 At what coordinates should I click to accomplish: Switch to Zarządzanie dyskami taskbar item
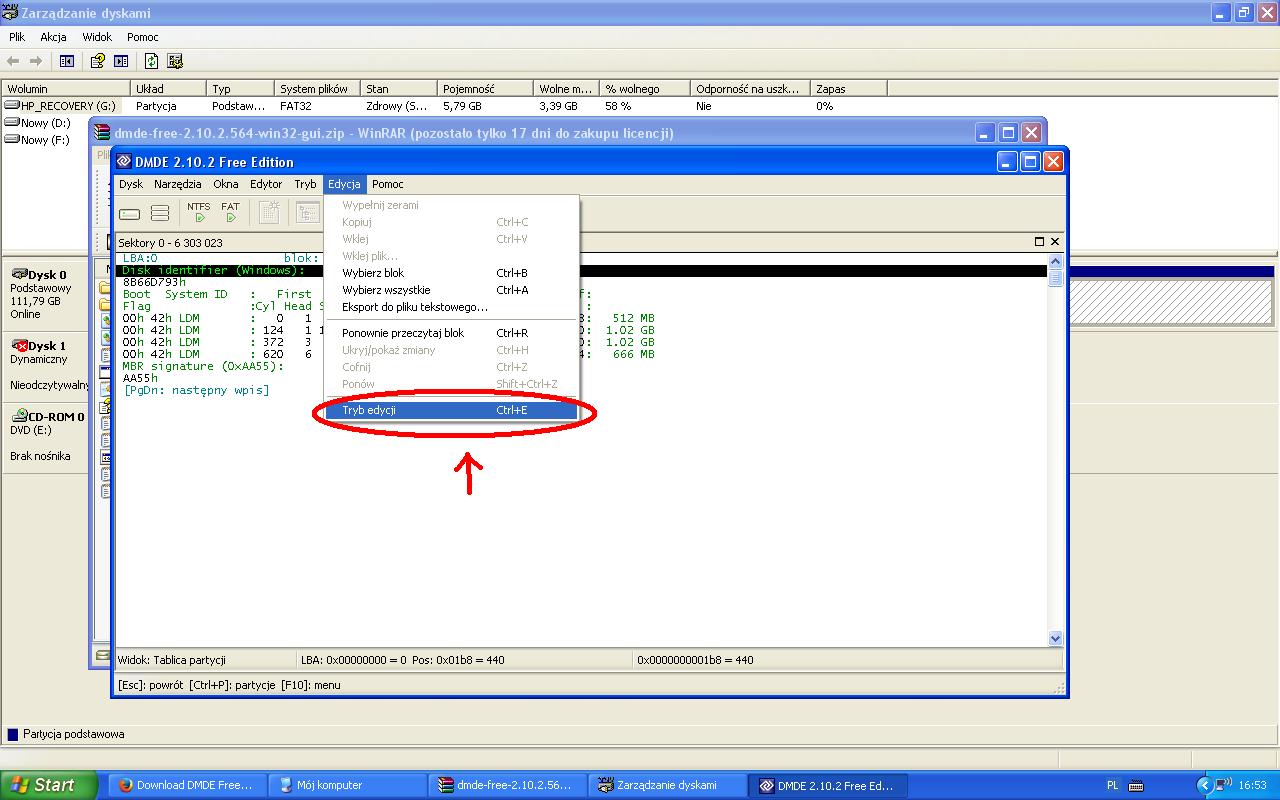[667, 785]
